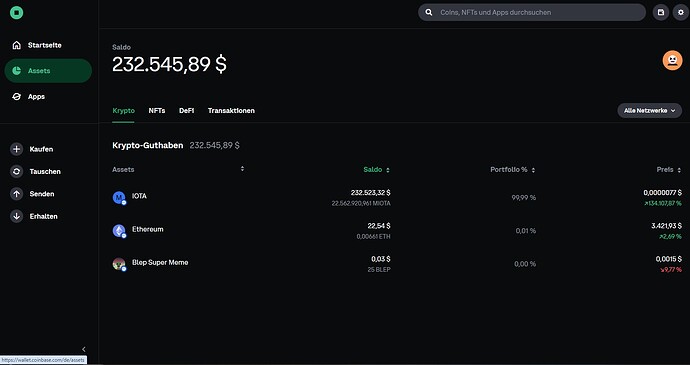690x365 pixels.
Task: Click the magnifier search icon
Action: point(429,12)
